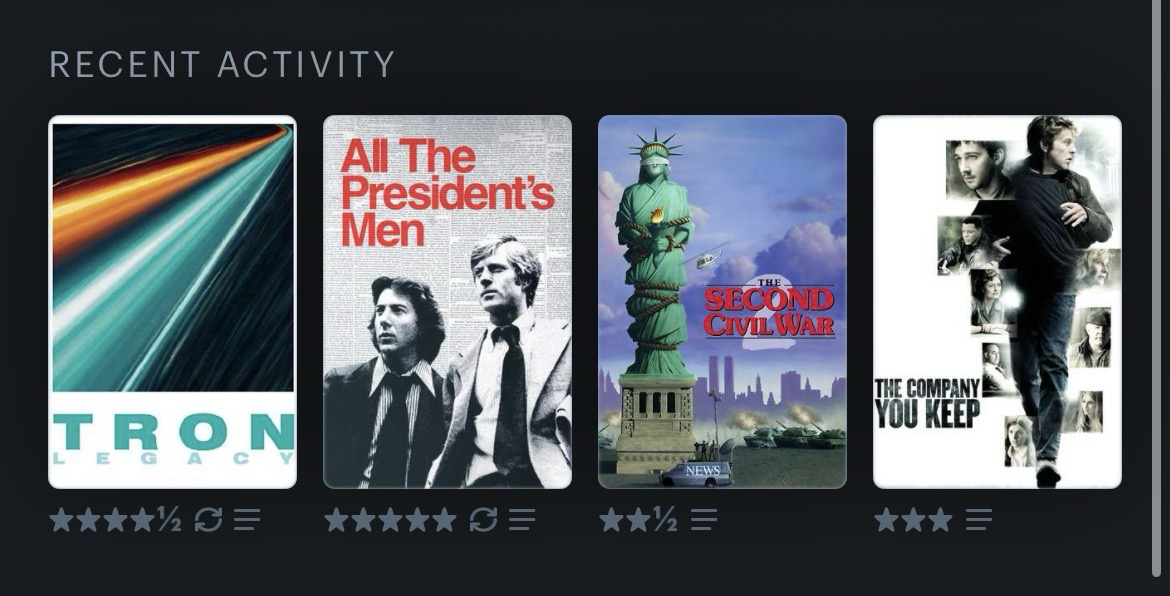Click first star under All The President's Men

tap(337, 520)
